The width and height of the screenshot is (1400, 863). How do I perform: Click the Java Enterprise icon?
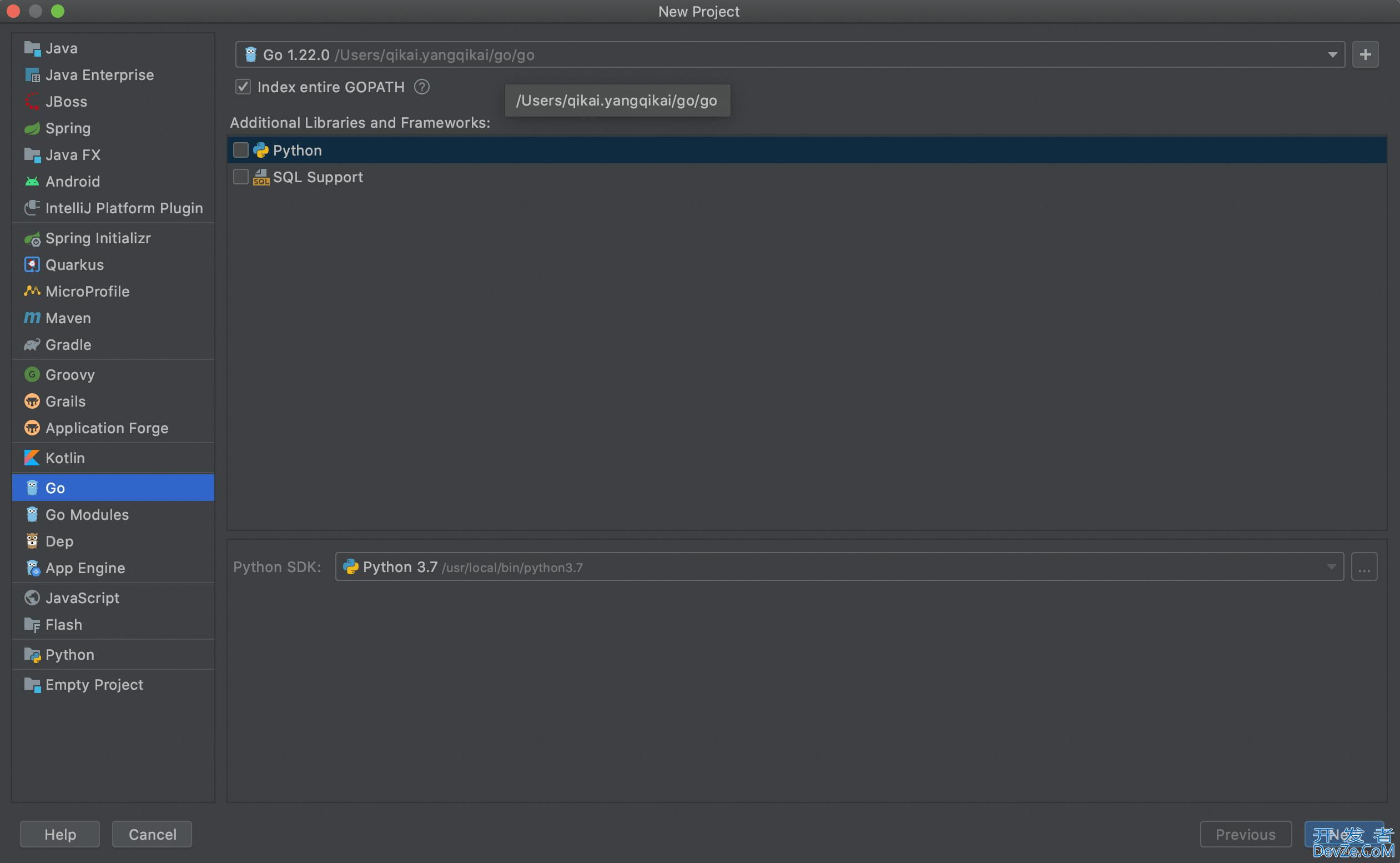pos(32,75)
